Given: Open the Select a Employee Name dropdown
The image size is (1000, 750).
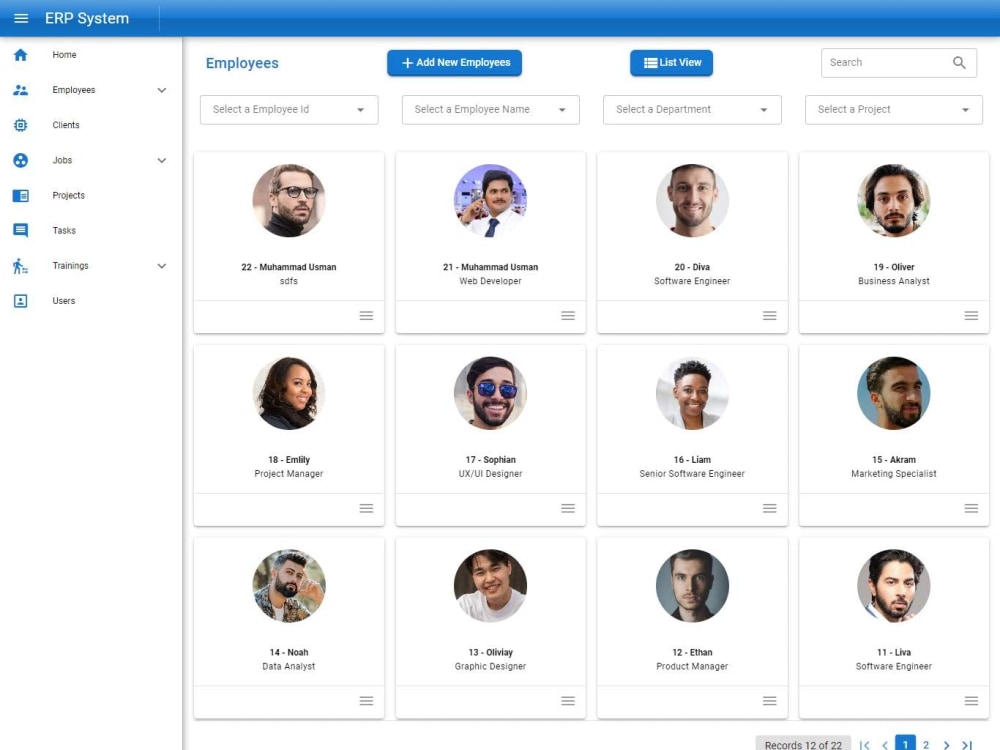Looking at the screenshot, I should point(490,110).
